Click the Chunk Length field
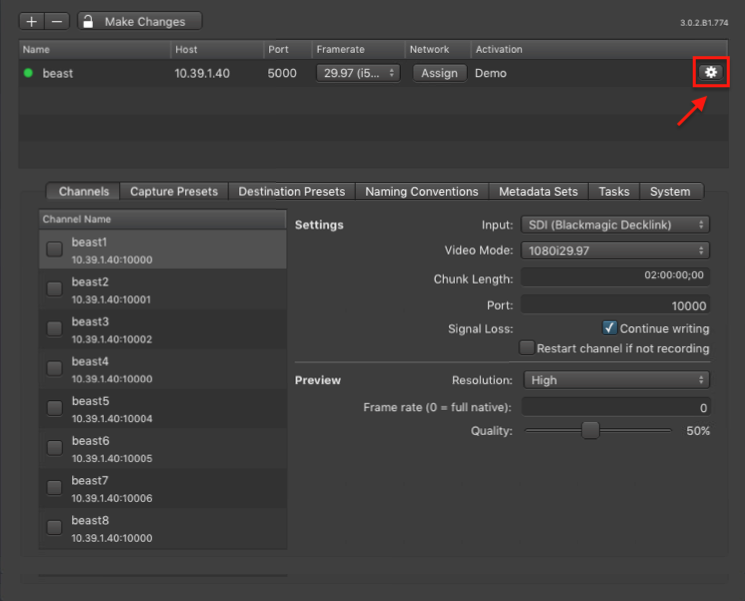Screen dimensions: 745x601 tap(615, 276)
